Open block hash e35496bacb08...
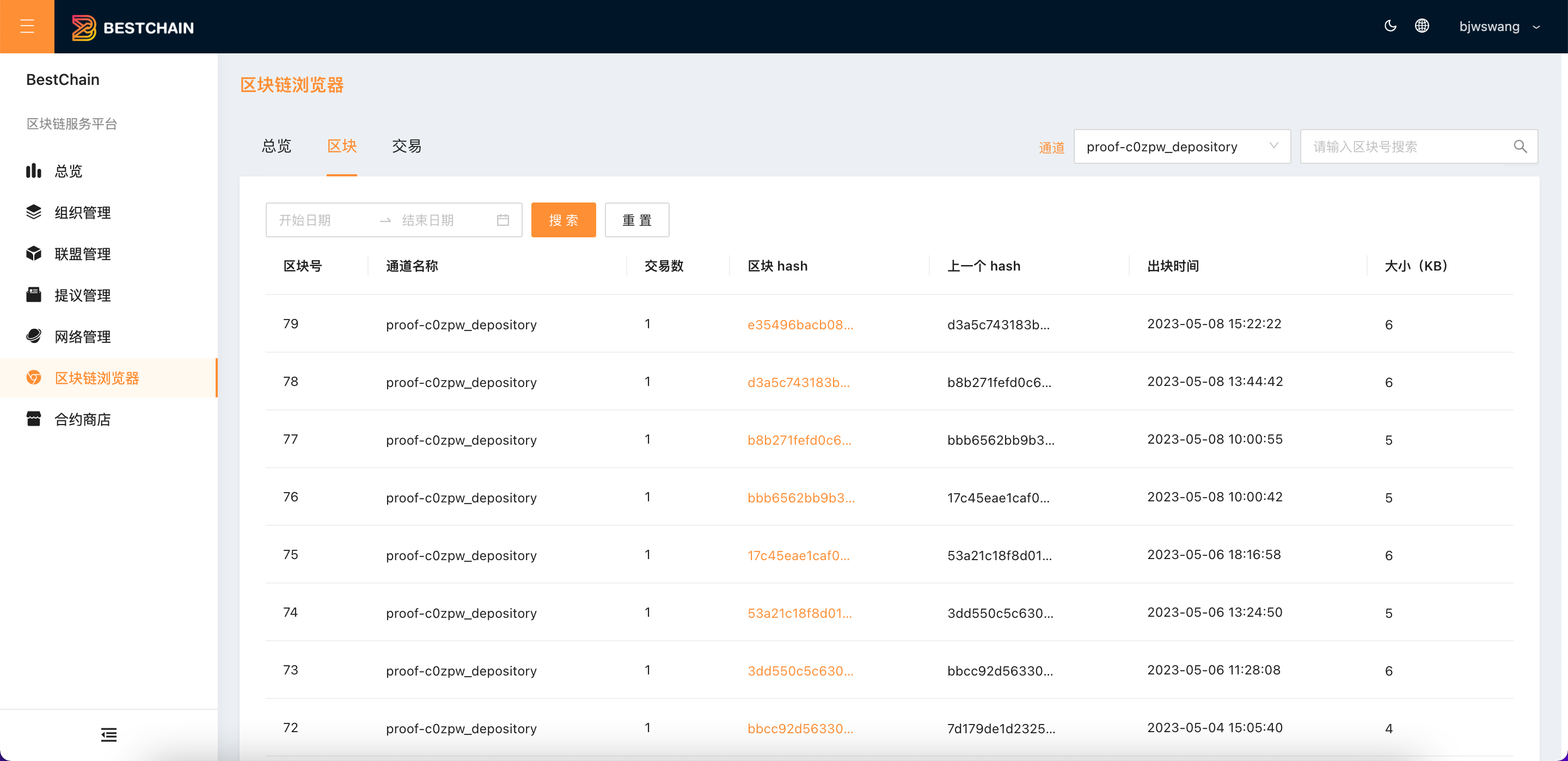 pyautogui.click(x=800, y=324)
